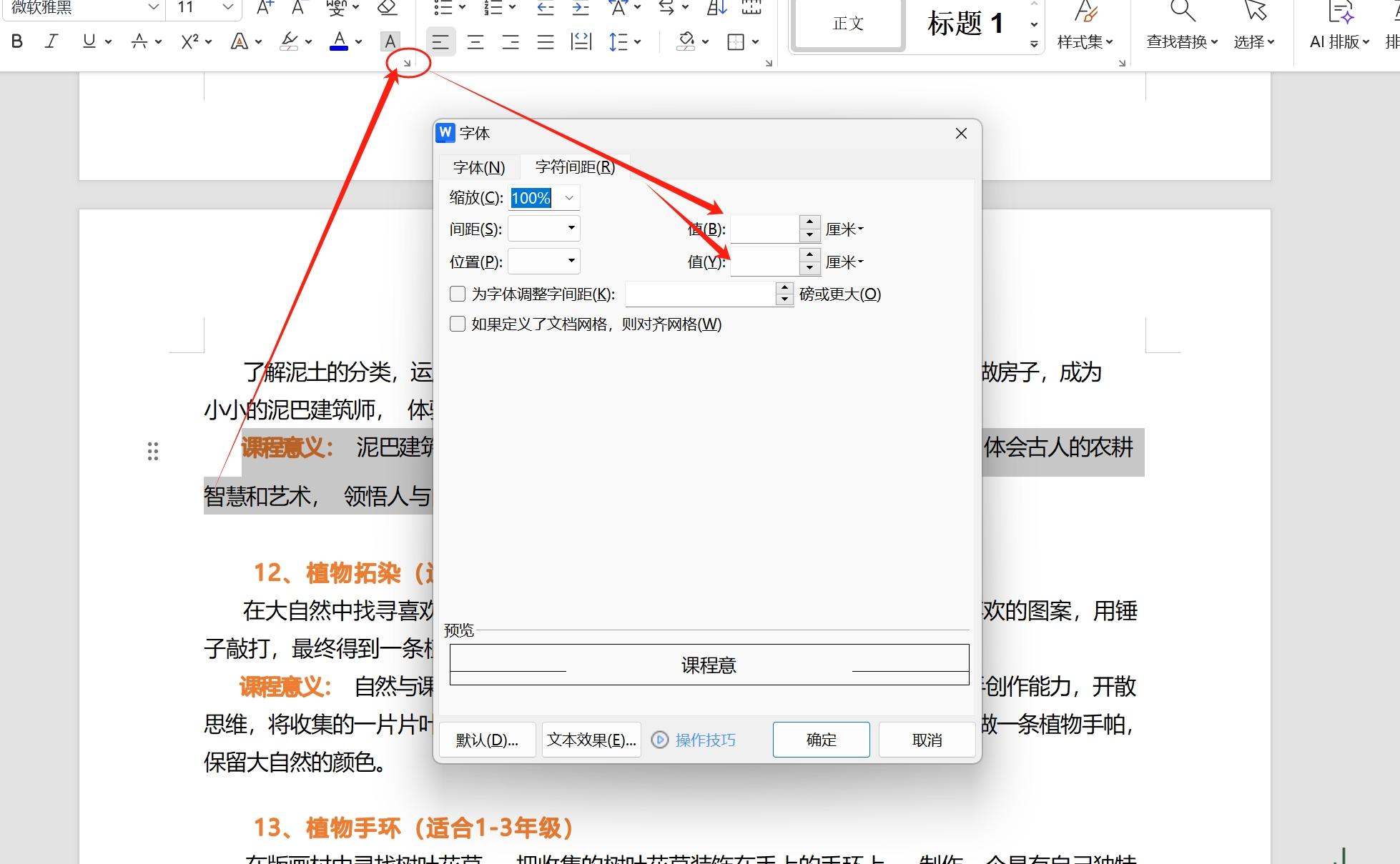
Task: Center align the paragraph
Action: [475, 42]
